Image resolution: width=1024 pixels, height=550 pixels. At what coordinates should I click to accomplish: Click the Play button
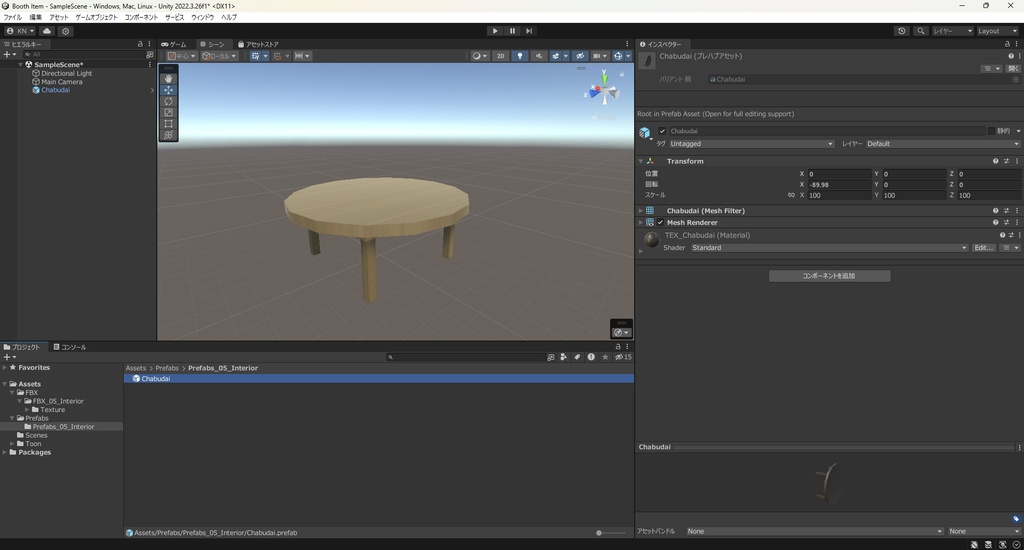tap(495, 31)
